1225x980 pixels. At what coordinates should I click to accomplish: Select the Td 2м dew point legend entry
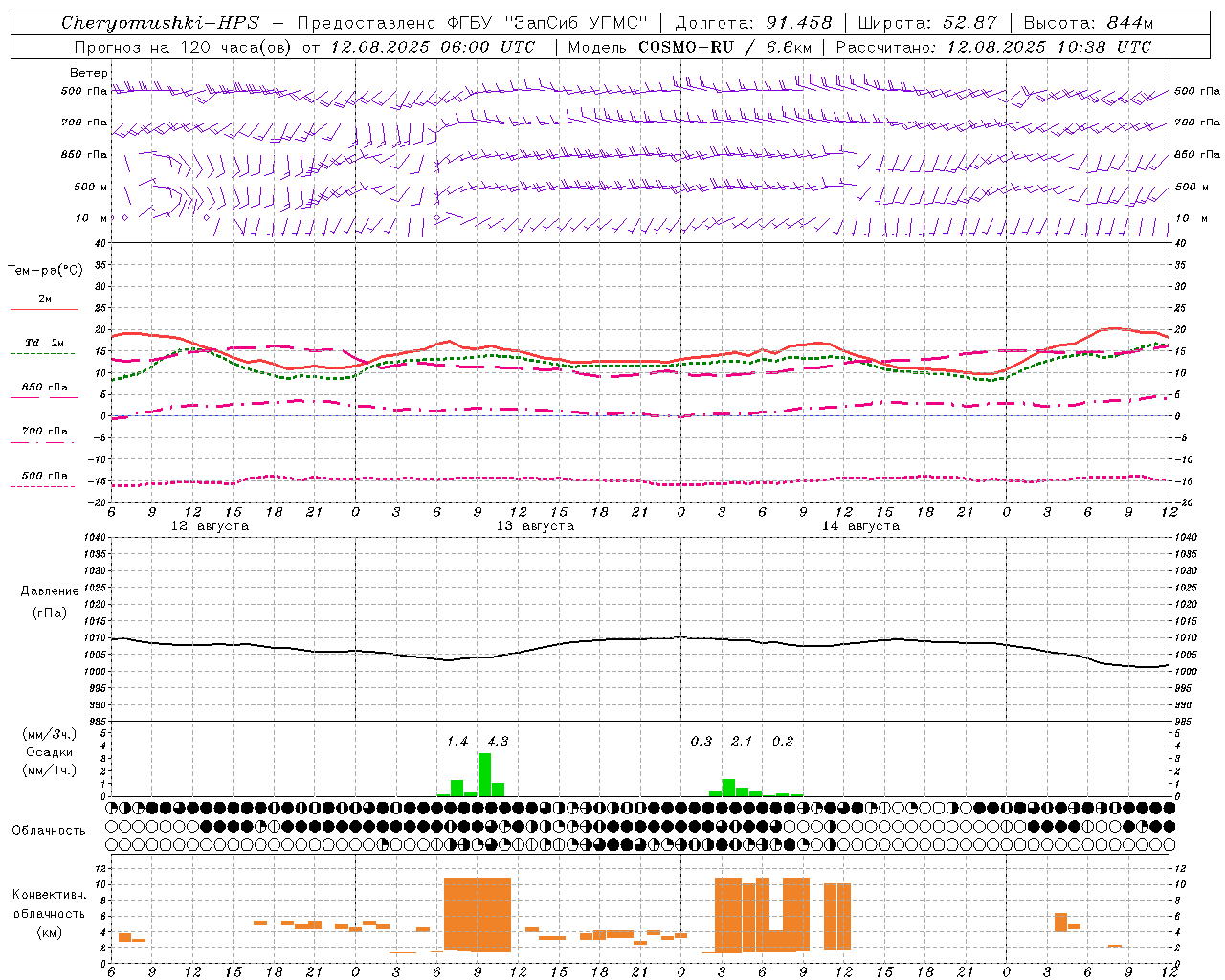[45, 343]
